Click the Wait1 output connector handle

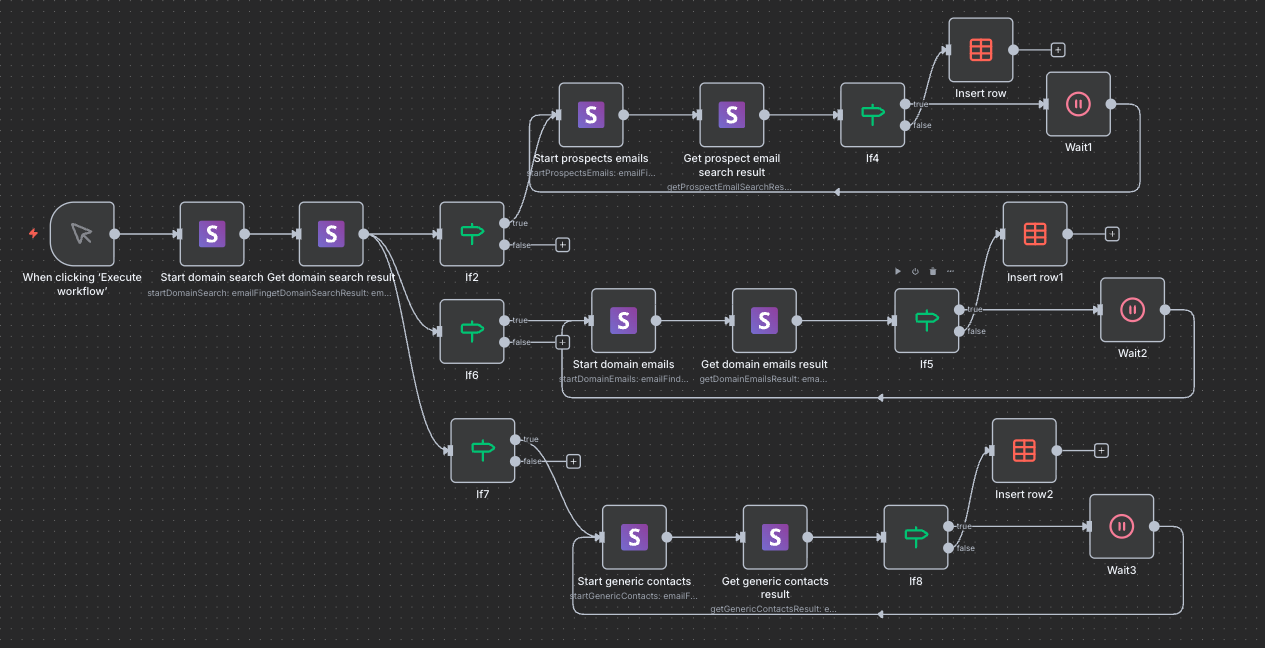pos(1111,104)
